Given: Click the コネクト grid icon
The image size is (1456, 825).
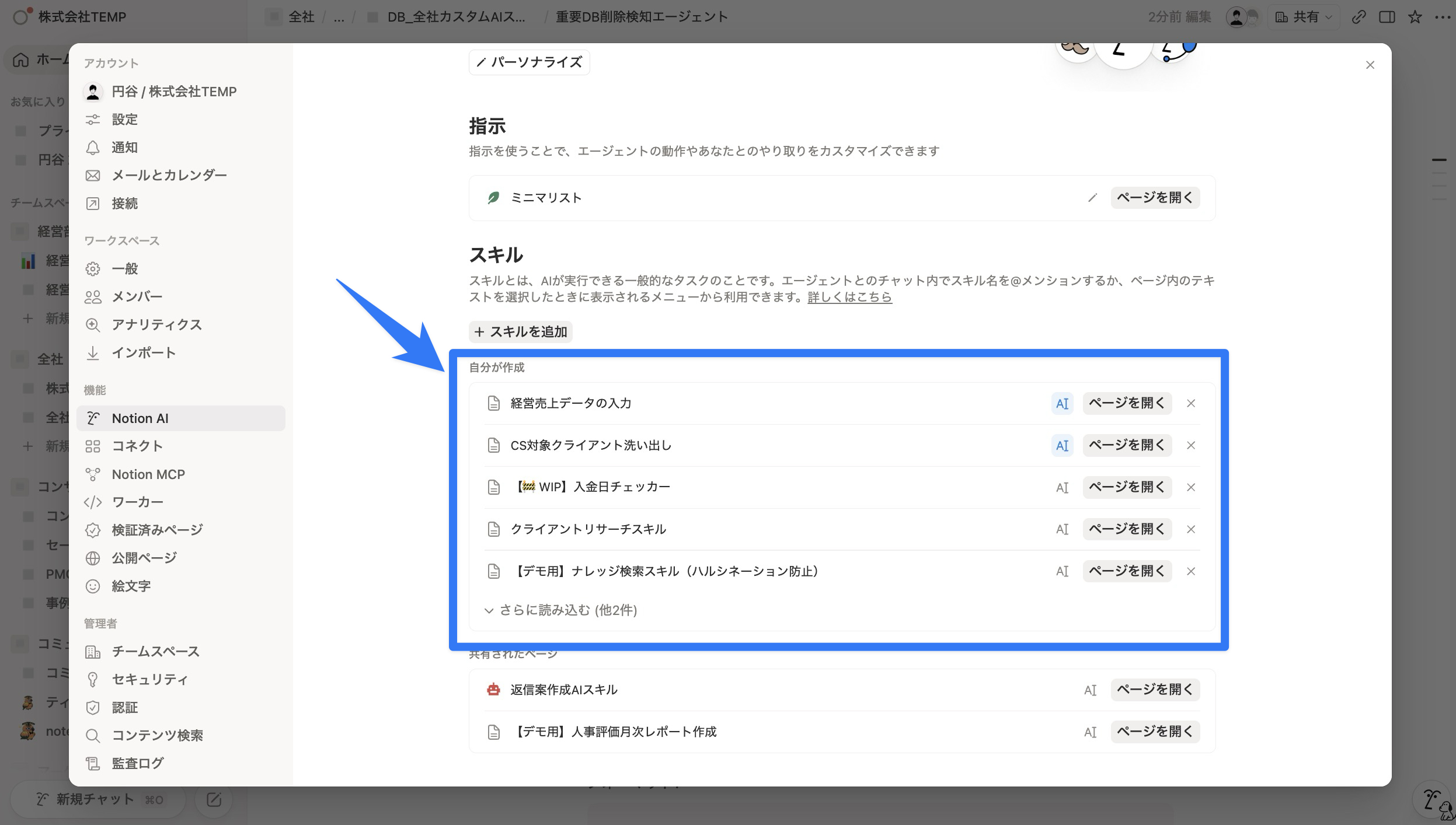Looking at the screenshot, I should click(x=93, y=446).
